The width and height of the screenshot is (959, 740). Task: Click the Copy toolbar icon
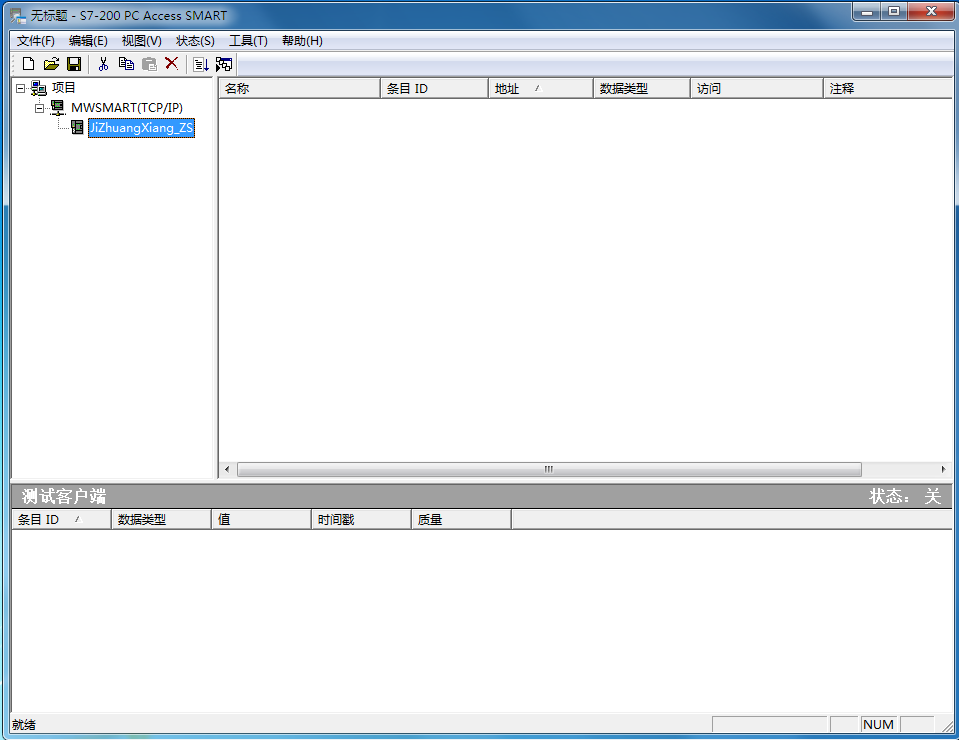[x=126, y=64]
